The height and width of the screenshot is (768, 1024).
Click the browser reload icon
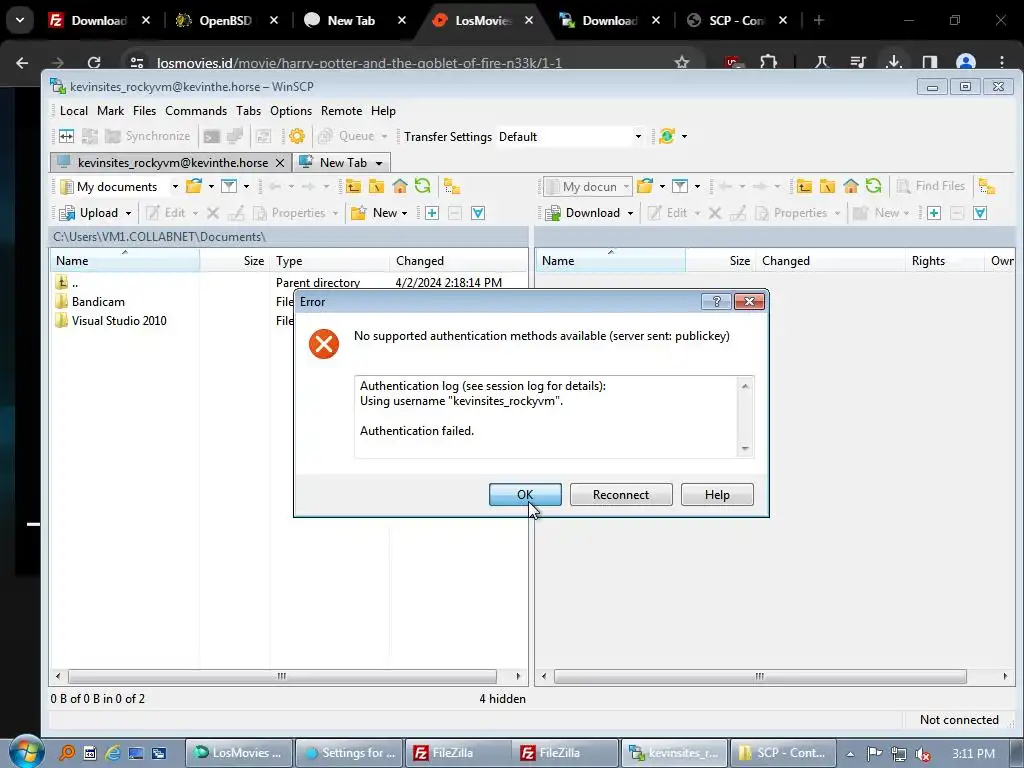(94, 62)
